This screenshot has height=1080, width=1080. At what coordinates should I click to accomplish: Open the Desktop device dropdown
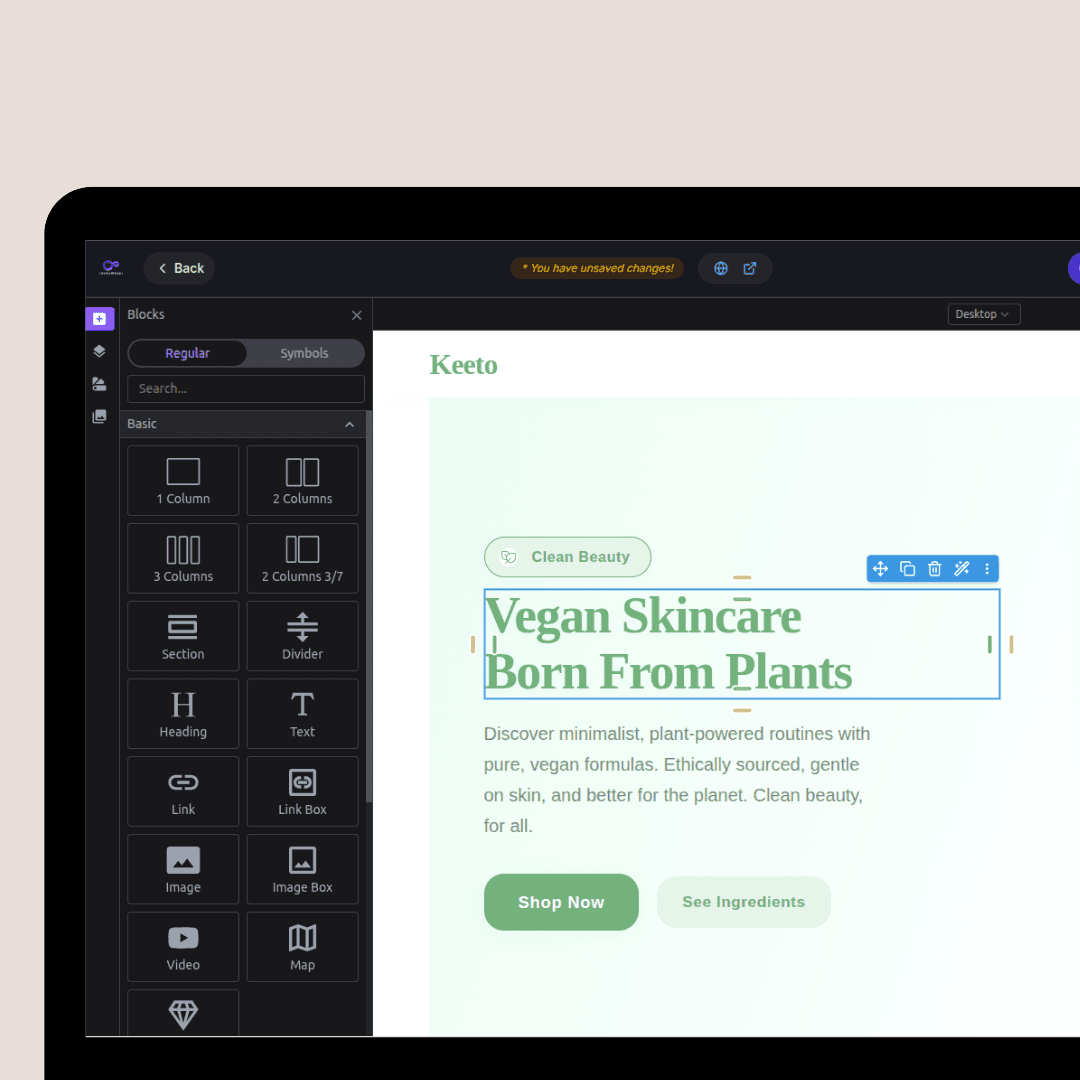tap(983, 314)
